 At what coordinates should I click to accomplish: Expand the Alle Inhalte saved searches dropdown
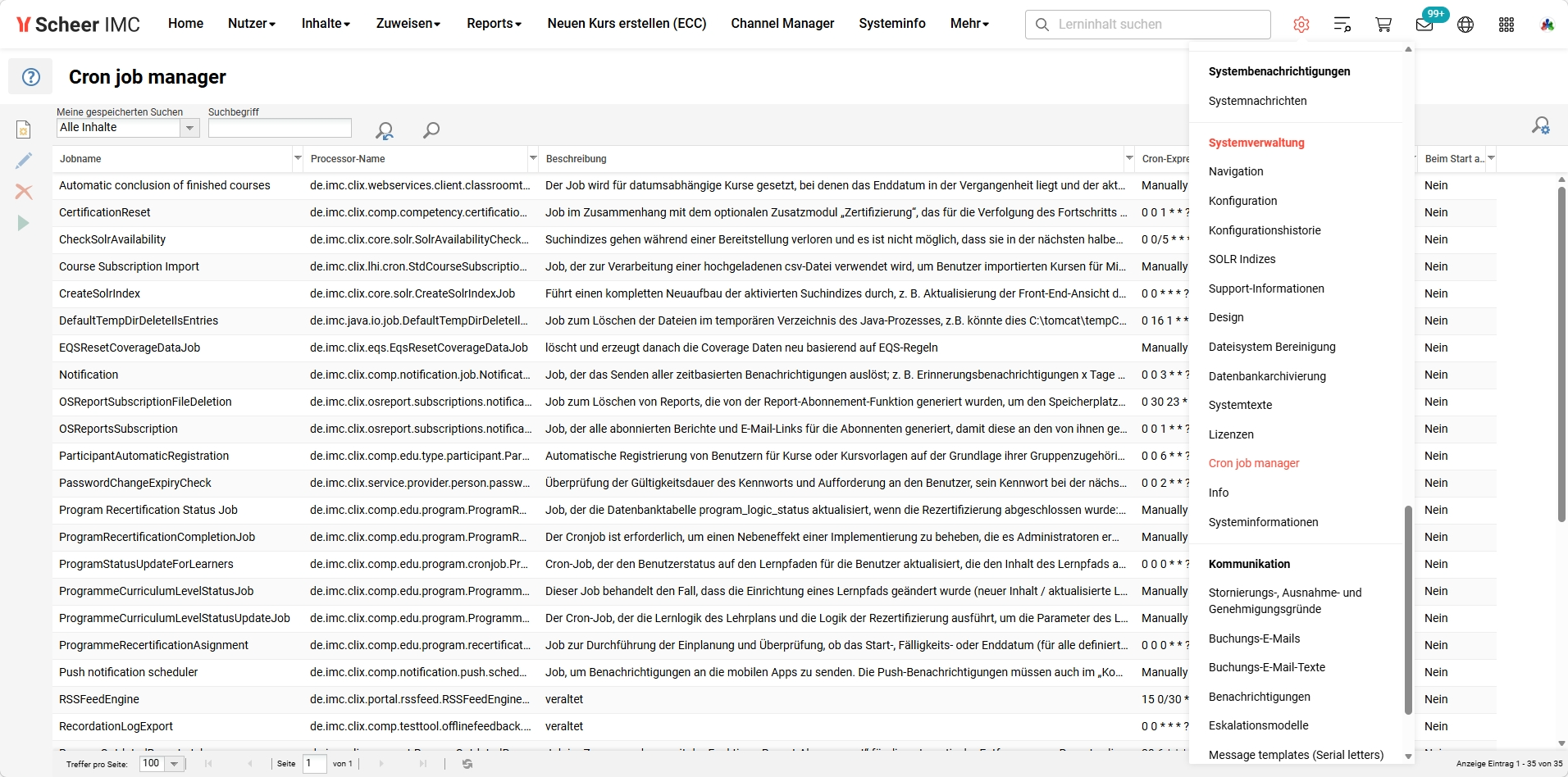189,128
